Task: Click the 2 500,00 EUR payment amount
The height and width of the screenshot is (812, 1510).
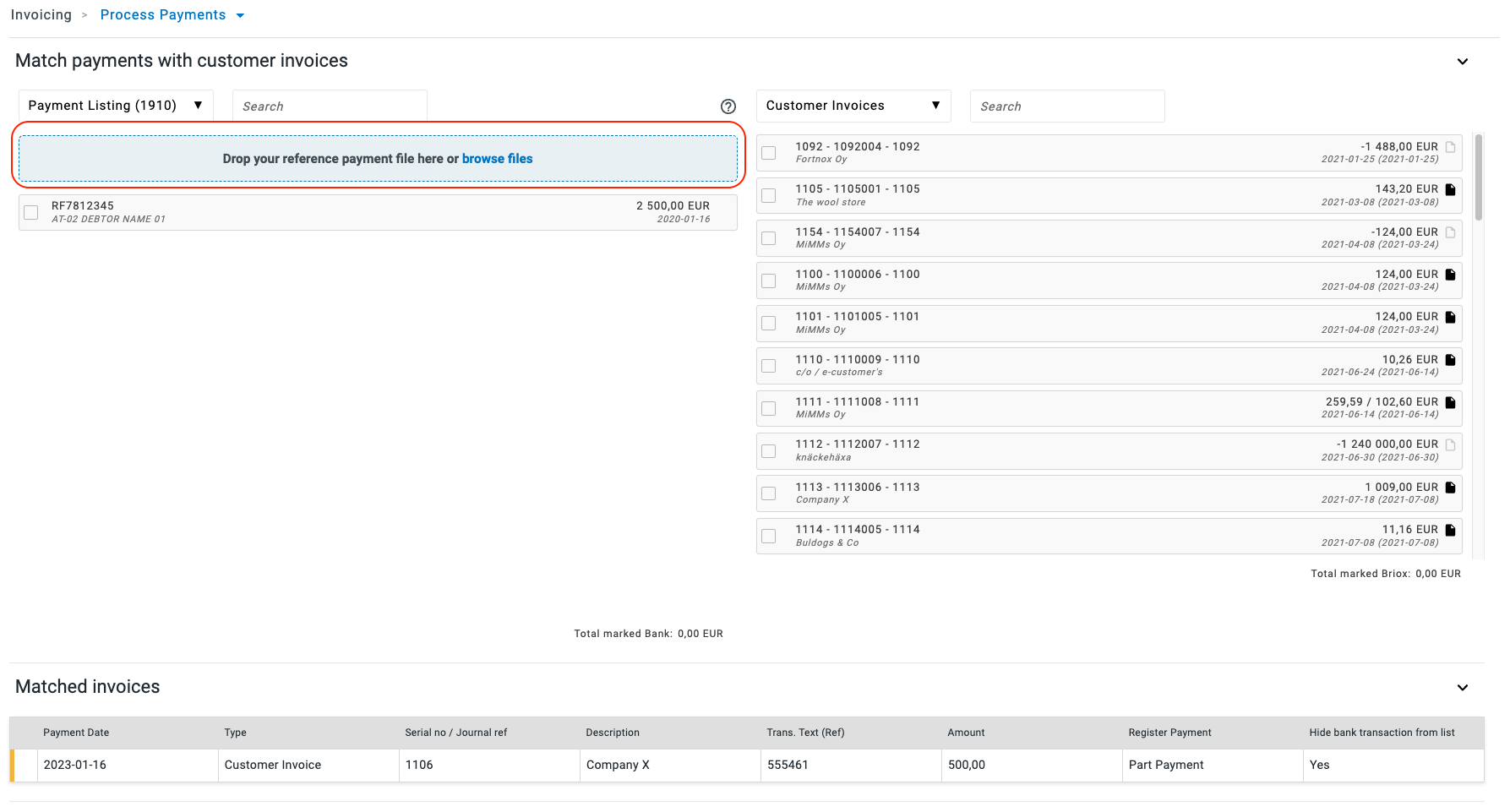Action: (x=673, y=206)
